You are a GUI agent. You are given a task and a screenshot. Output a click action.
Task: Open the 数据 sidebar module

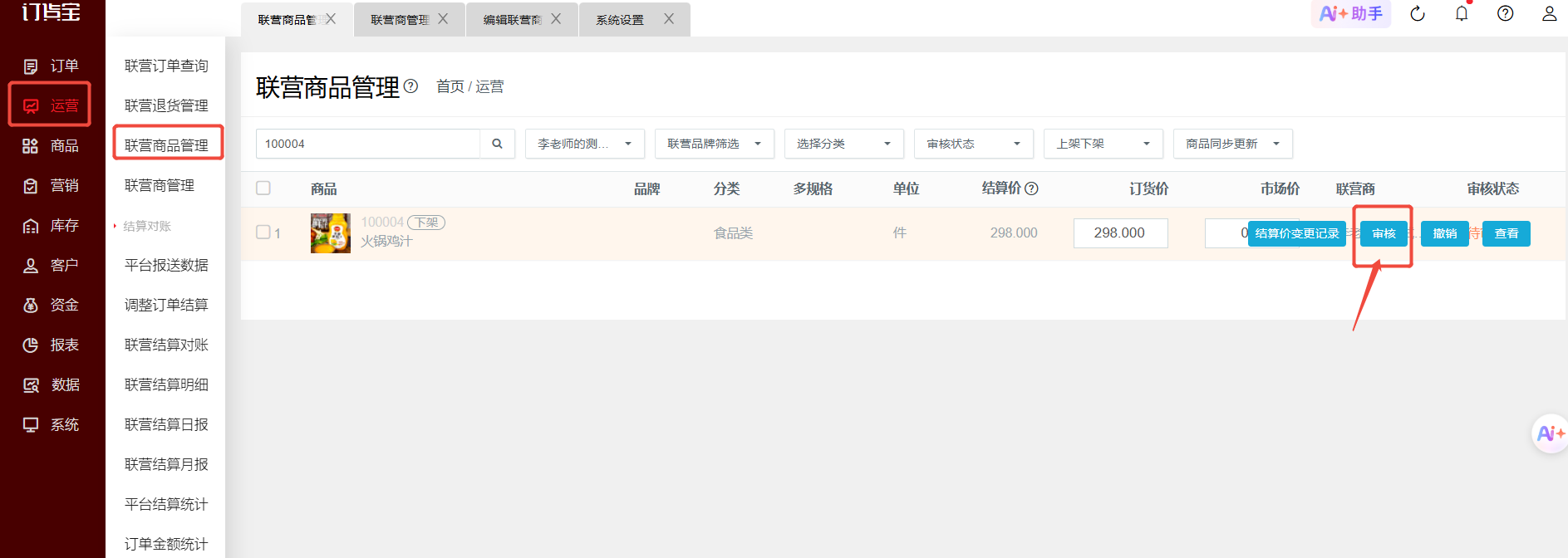pyautogui.click(x=52, y=384)
